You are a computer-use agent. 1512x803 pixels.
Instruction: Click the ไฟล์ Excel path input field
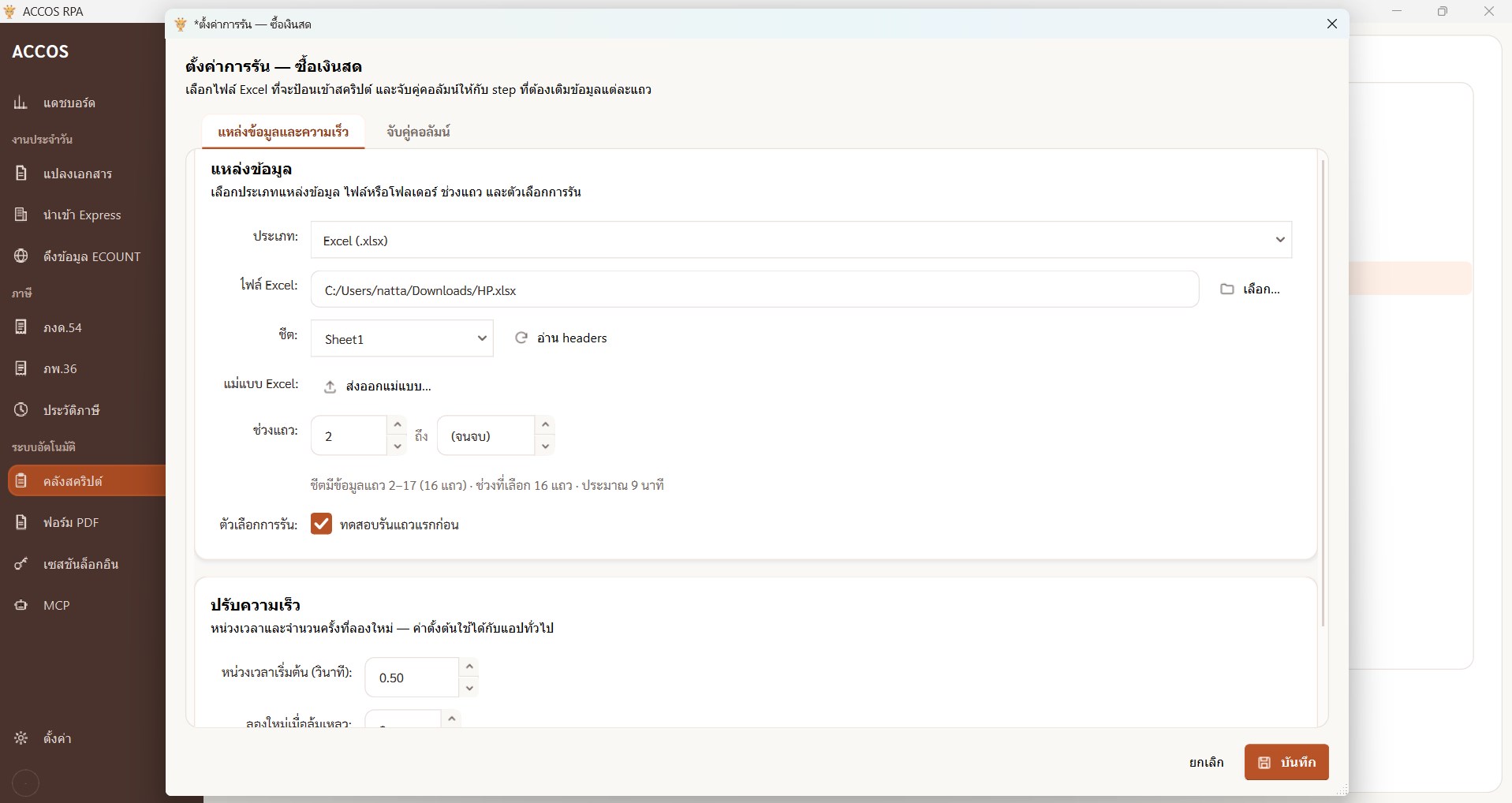[x=755, y=289]
